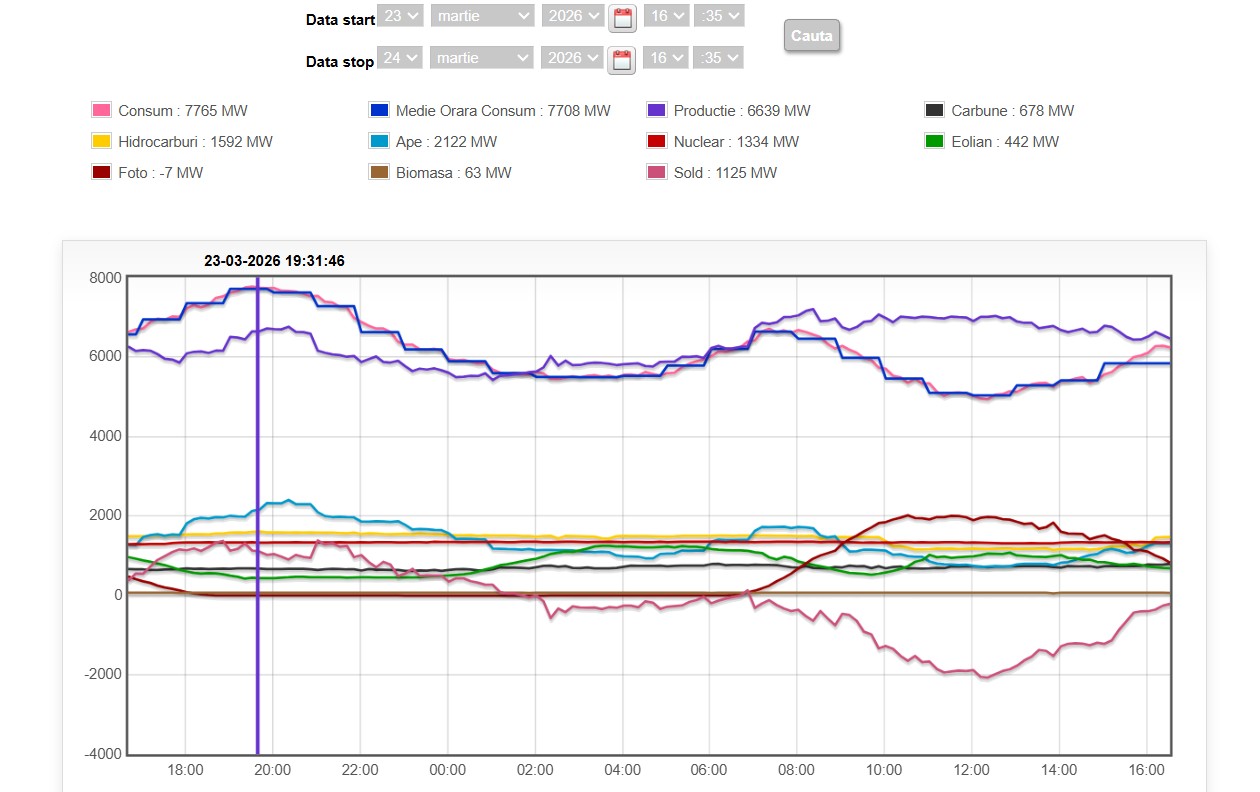Open the Data start calendar picker icon
Screen dimensions: 1260x792
coord(622,18)
